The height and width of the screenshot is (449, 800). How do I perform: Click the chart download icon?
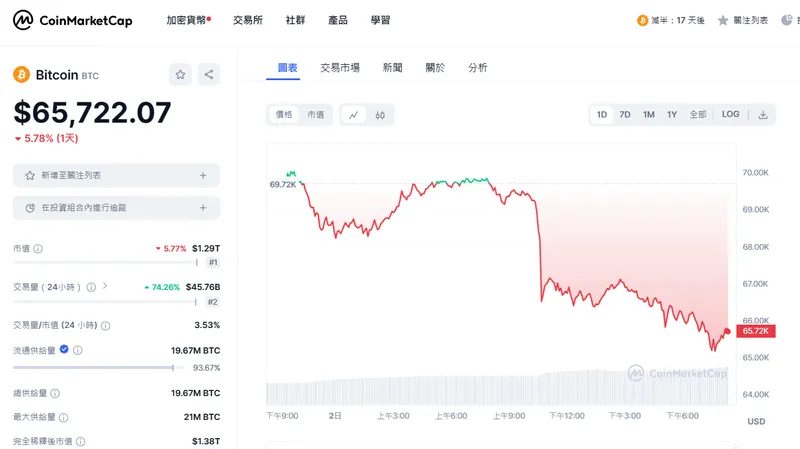(763, 115)
